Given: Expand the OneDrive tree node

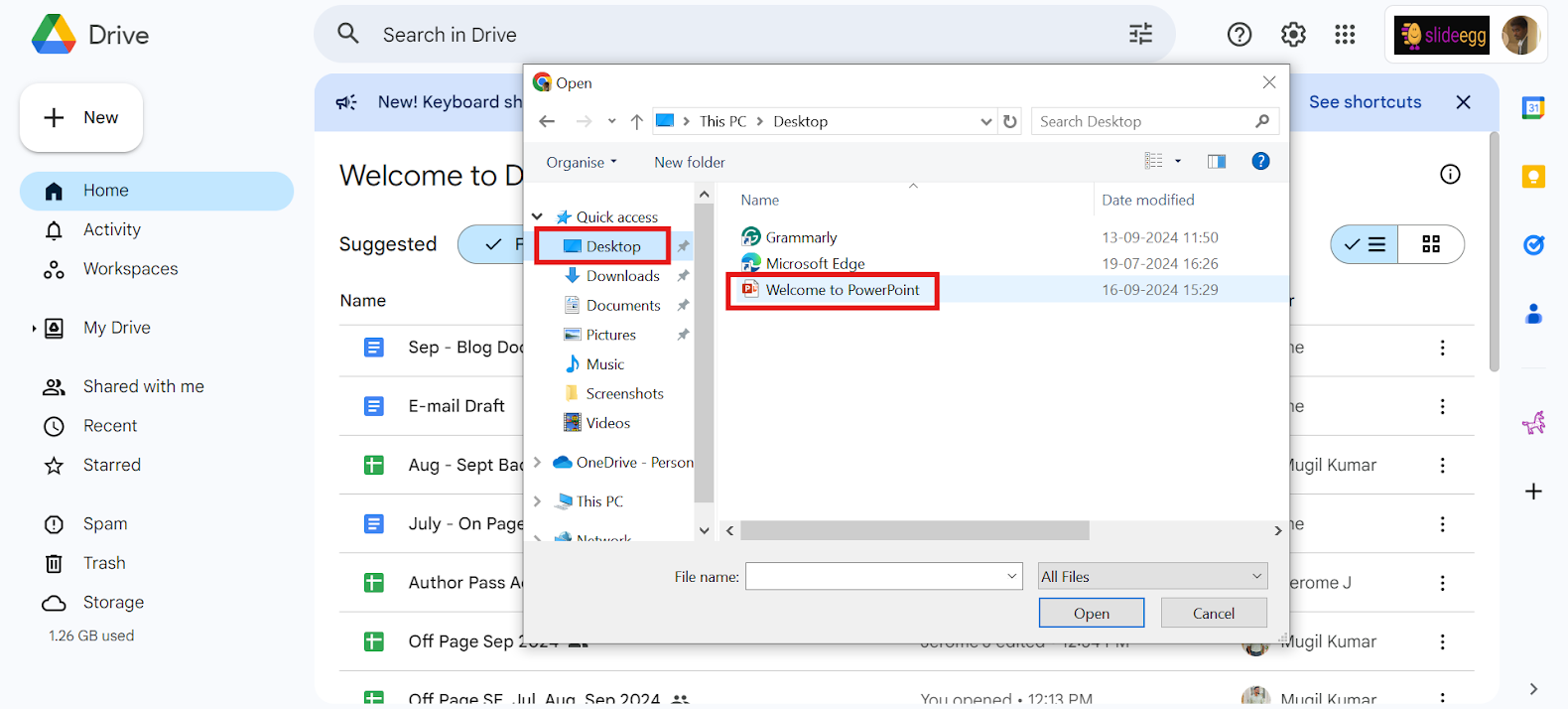Looking at the screenshot, I should click(x=538, y=462).
